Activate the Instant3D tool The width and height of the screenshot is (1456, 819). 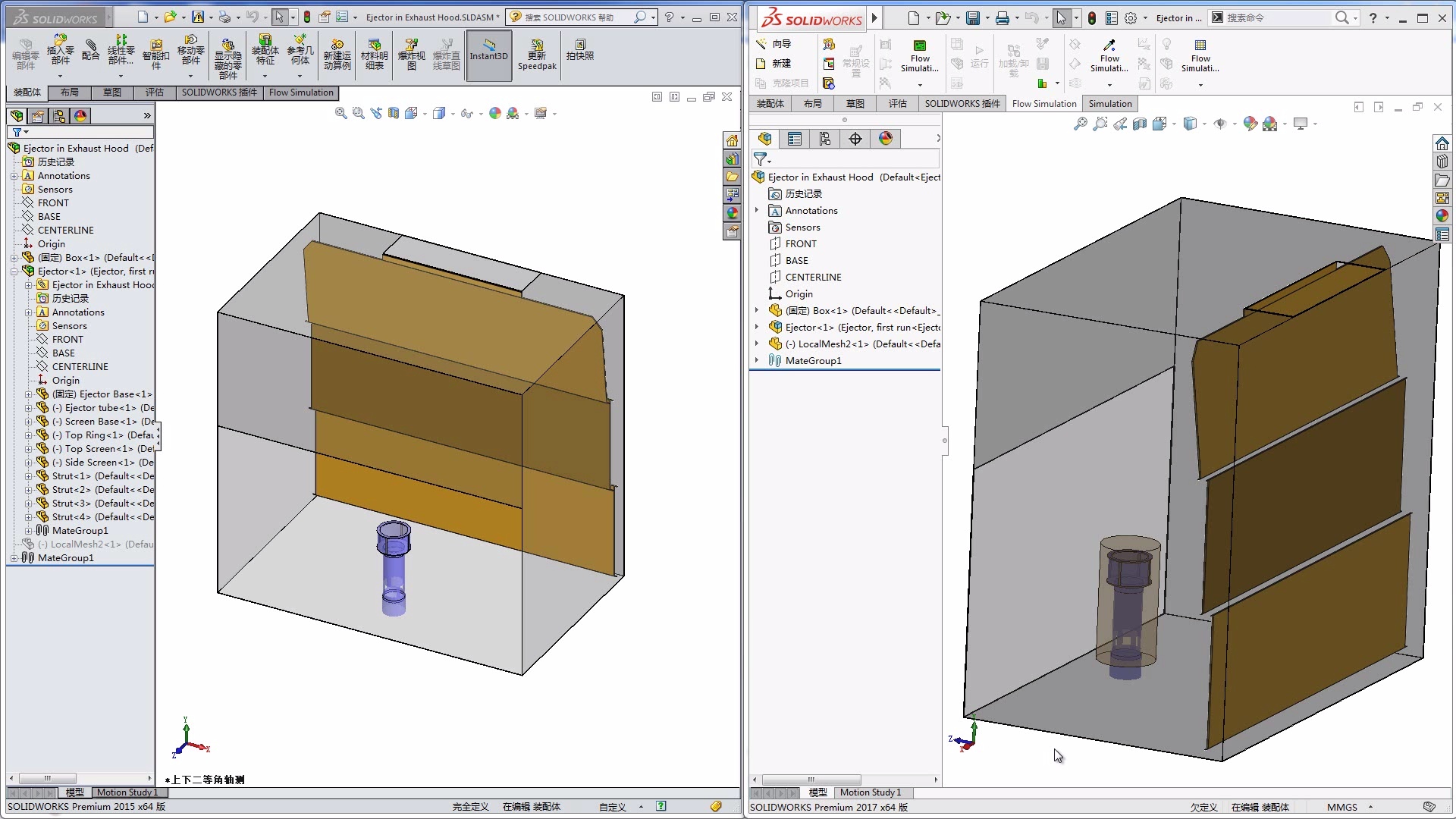[x=488, y=55]
